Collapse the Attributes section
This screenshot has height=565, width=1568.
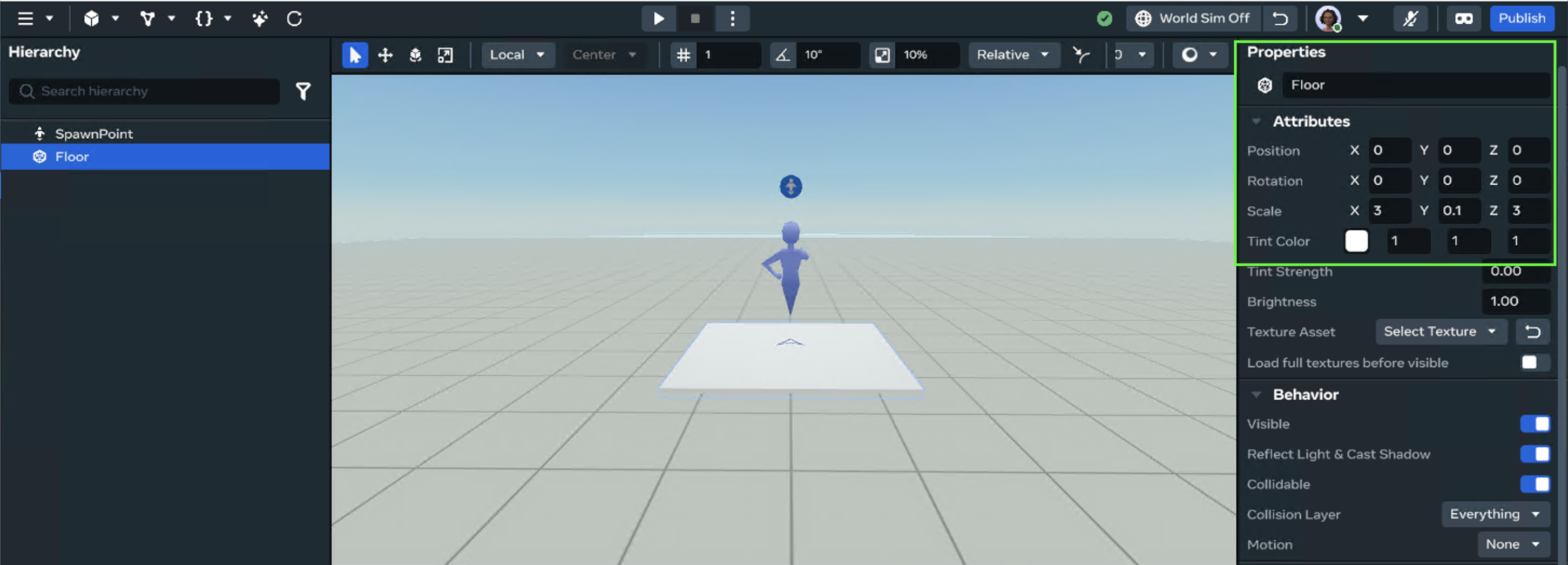coord(1256,121)
